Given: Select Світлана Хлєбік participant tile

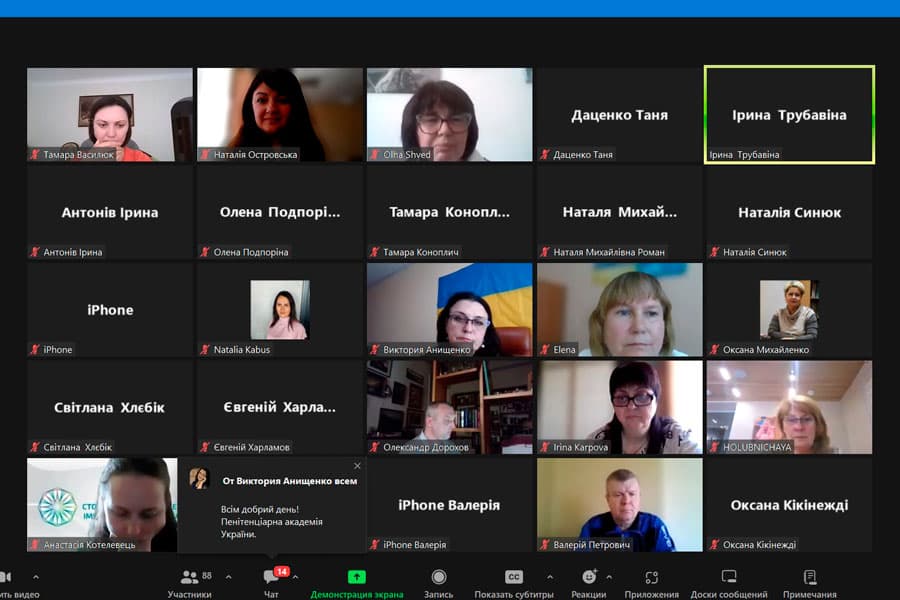Looking at the screenshot, I should click(110, 407).
